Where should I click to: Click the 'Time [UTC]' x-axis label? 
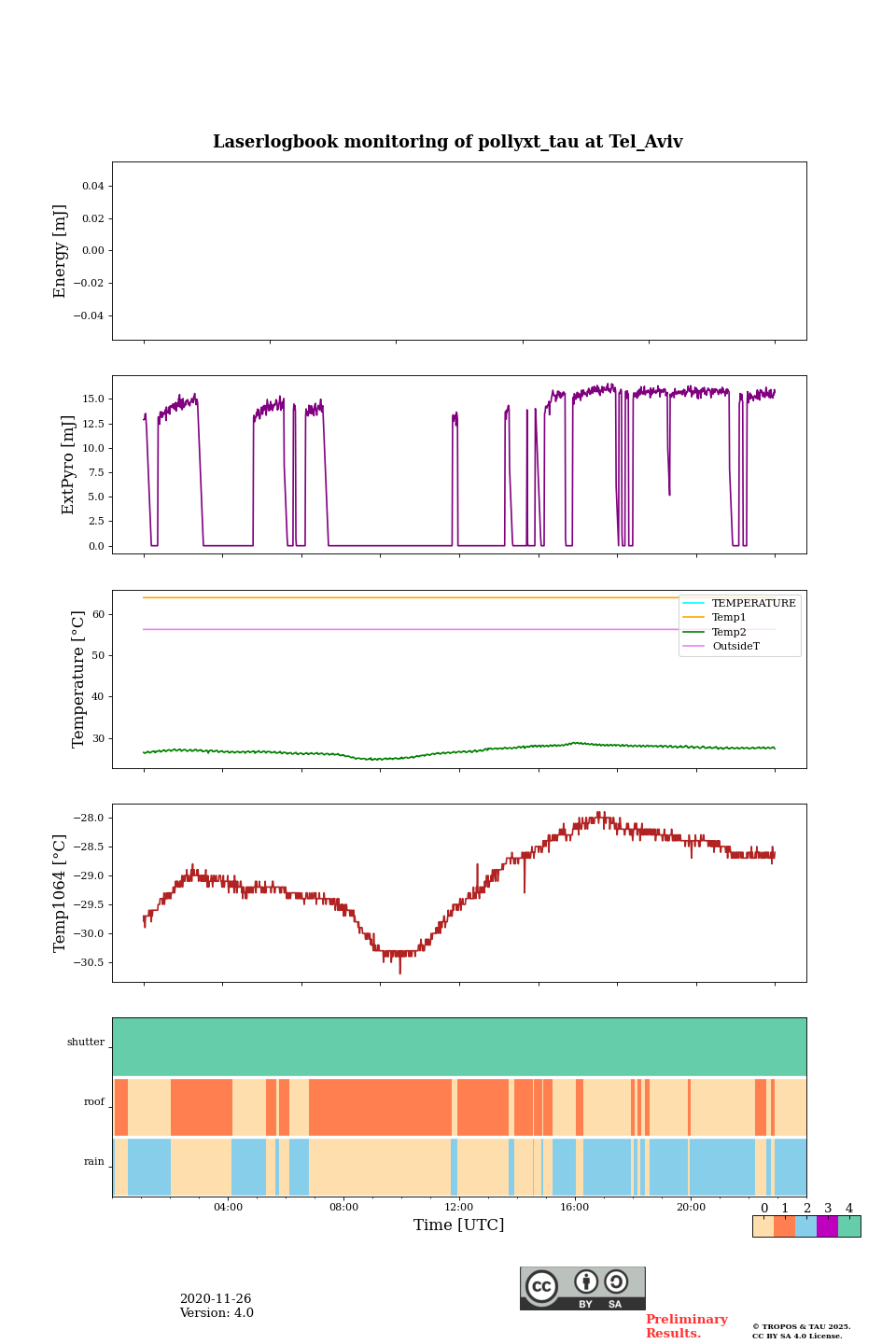click(459, 1225)
